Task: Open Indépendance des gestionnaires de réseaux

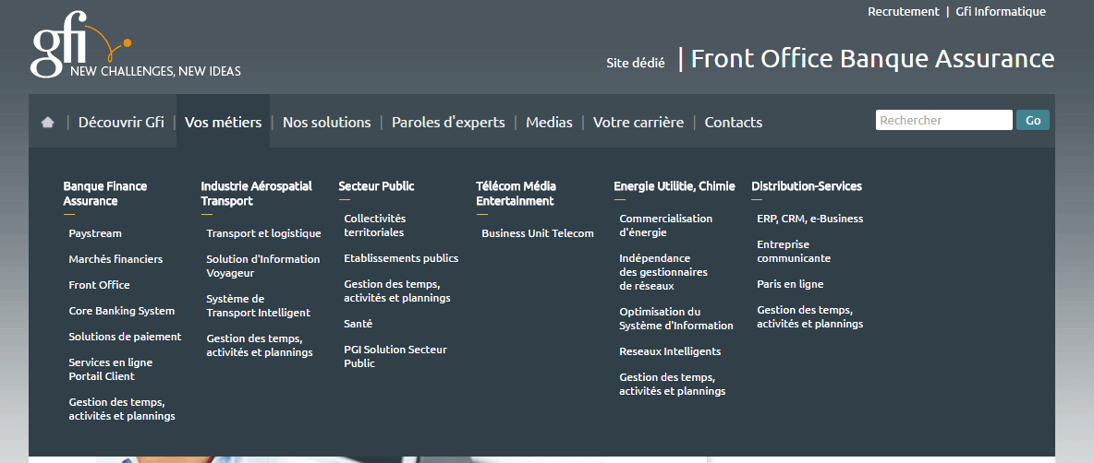Action: (x=664, y=272)
